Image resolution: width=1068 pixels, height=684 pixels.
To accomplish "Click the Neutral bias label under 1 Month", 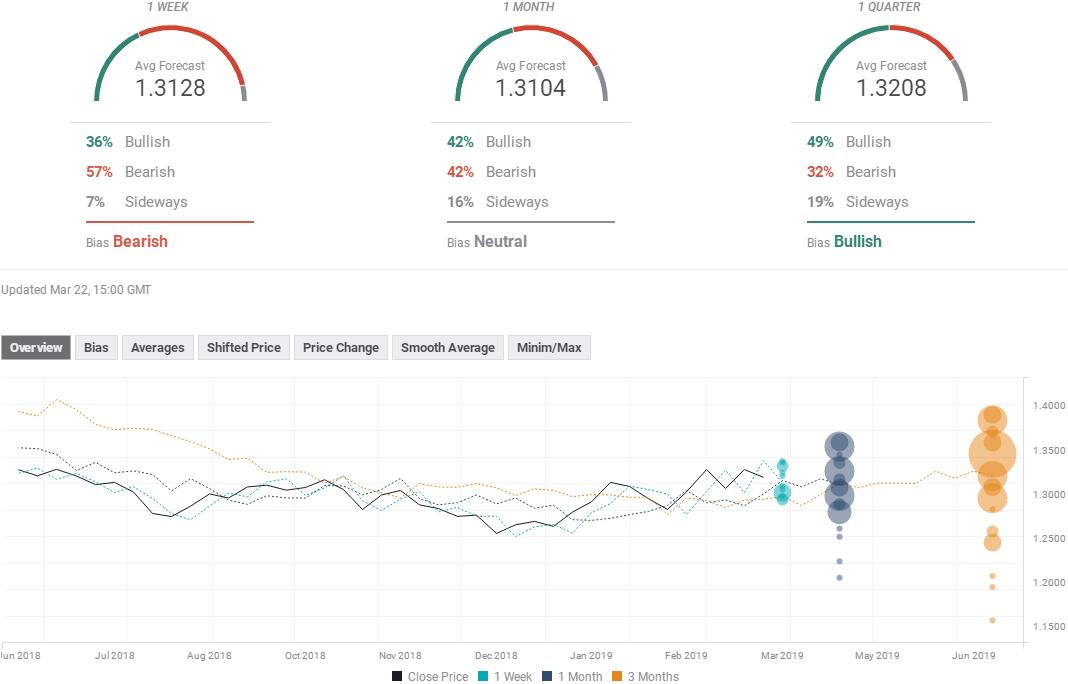I will (500, 242).
